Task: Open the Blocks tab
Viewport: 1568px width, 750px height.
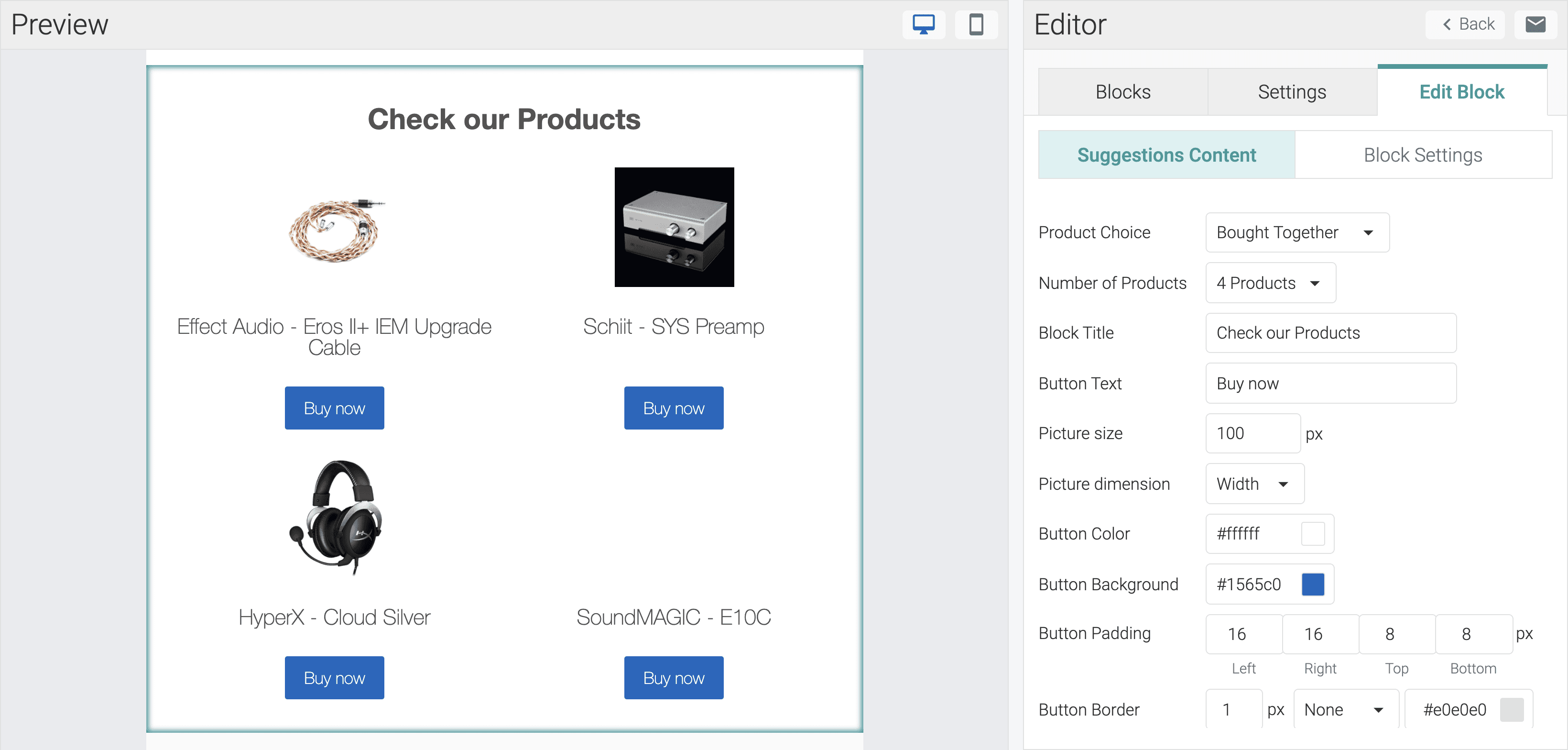Action: 1122,92
